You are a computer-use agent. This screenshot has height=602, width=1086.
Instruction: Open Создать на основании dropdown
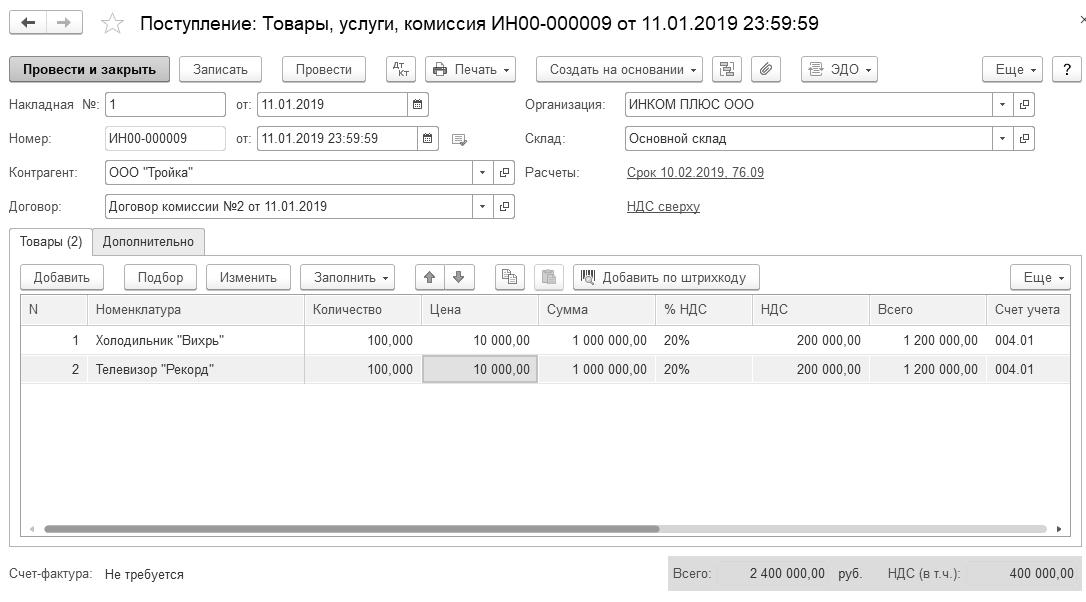click(x=619, y=69)
